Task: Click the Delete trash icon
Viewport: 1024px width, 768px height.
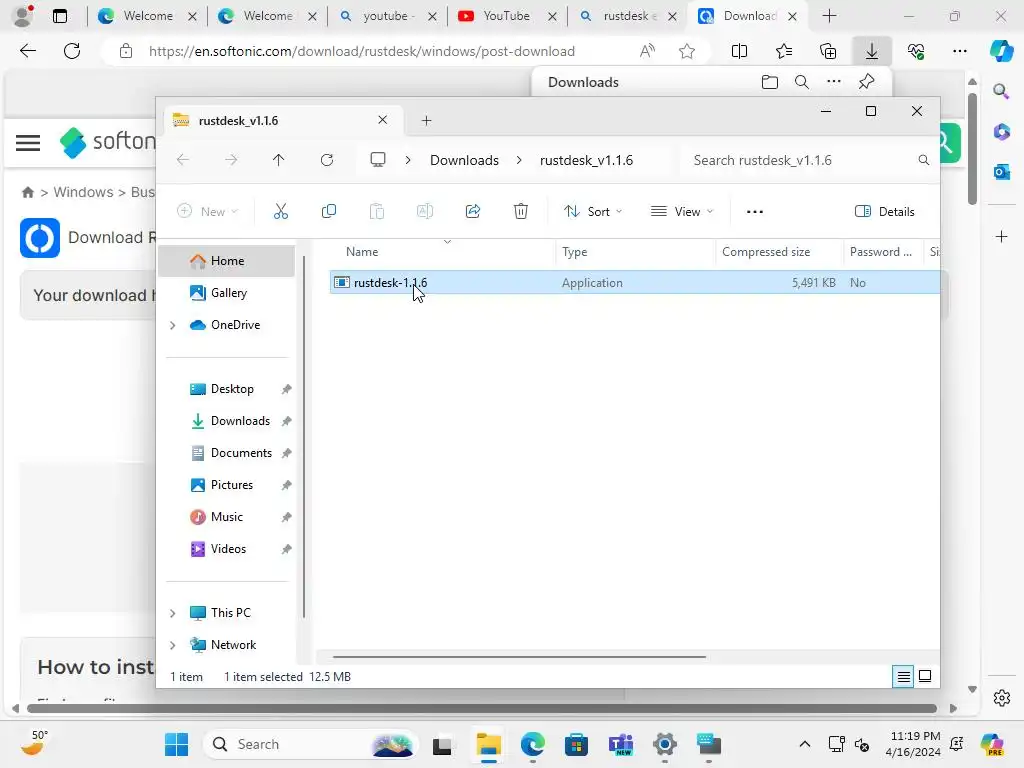Action: pyautogui.click(x=520, y=212)
